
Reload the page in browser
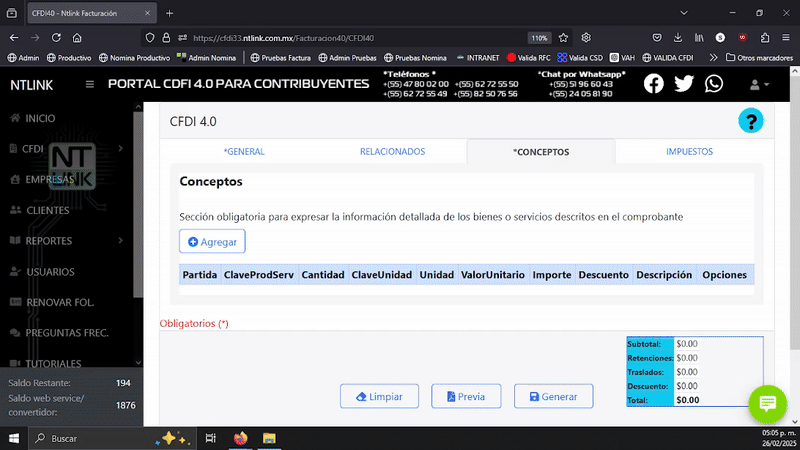click(56, 38)
